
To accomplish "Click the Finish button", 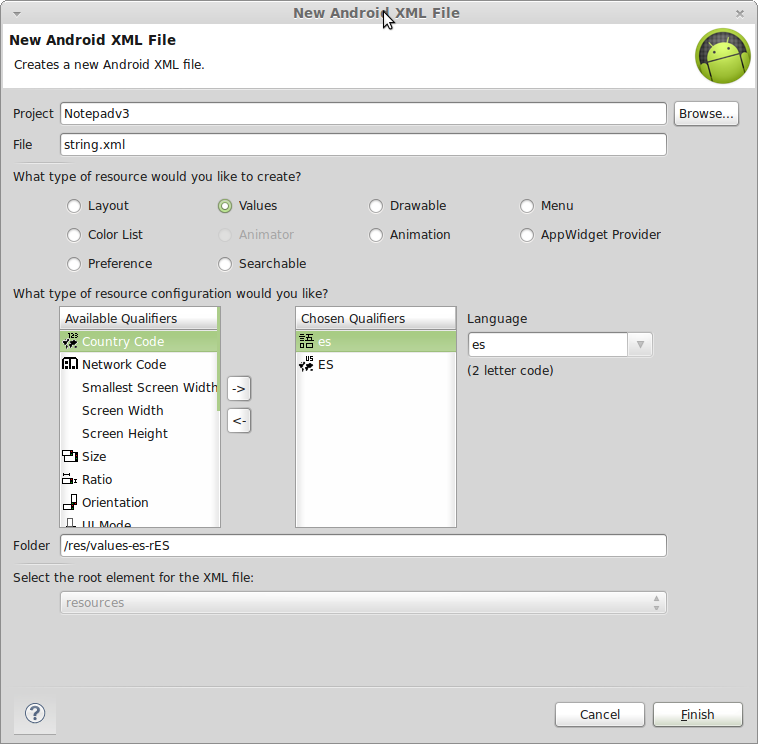I will 698,714.
